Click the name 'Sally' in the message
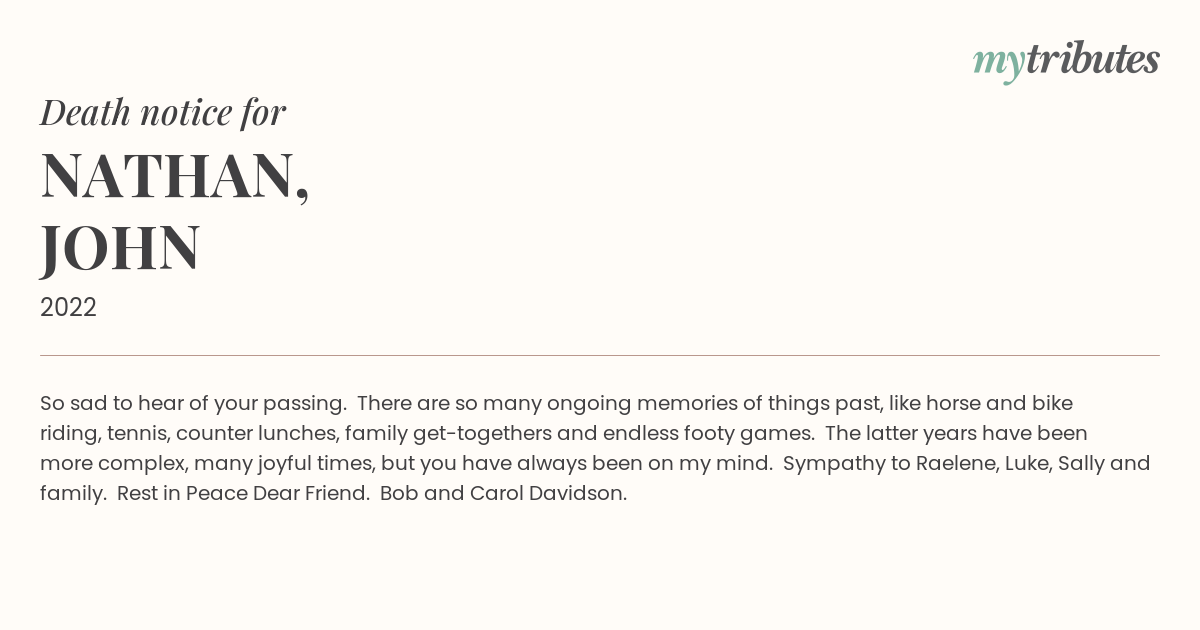The width and height of the screenshot is (1200, 630). tap(1080, 464)
